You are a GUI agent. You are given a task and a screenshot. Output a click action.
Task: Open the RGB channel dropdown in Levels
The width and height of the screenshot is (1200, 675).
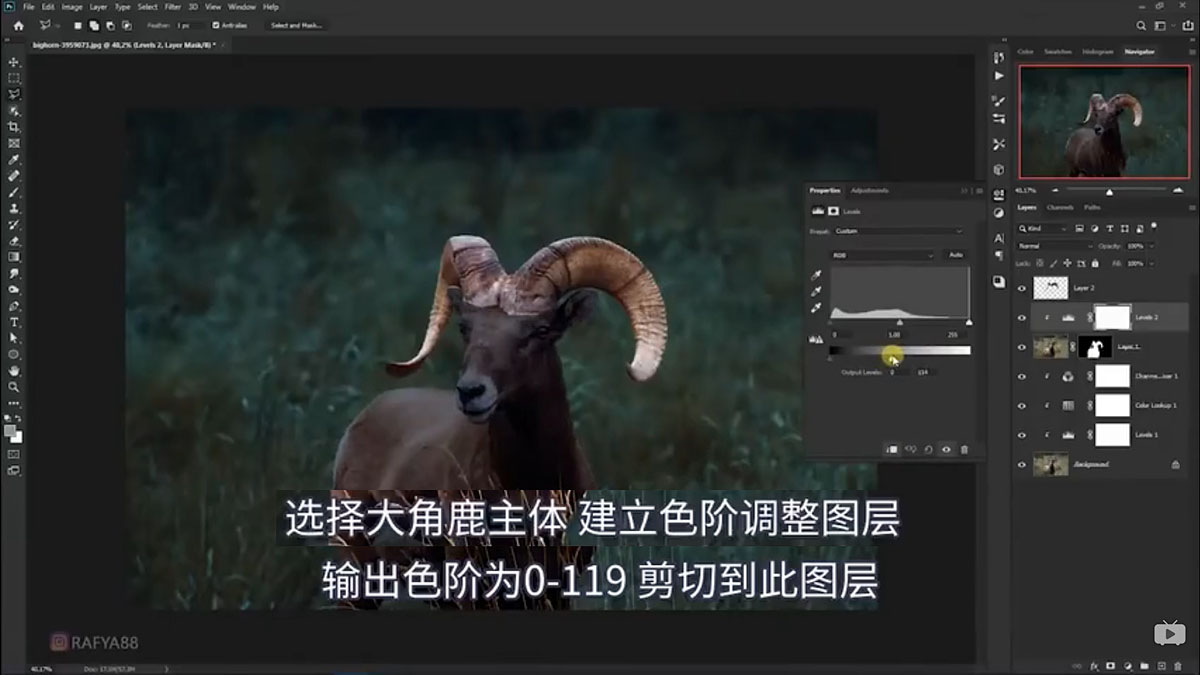pos(880,255)
